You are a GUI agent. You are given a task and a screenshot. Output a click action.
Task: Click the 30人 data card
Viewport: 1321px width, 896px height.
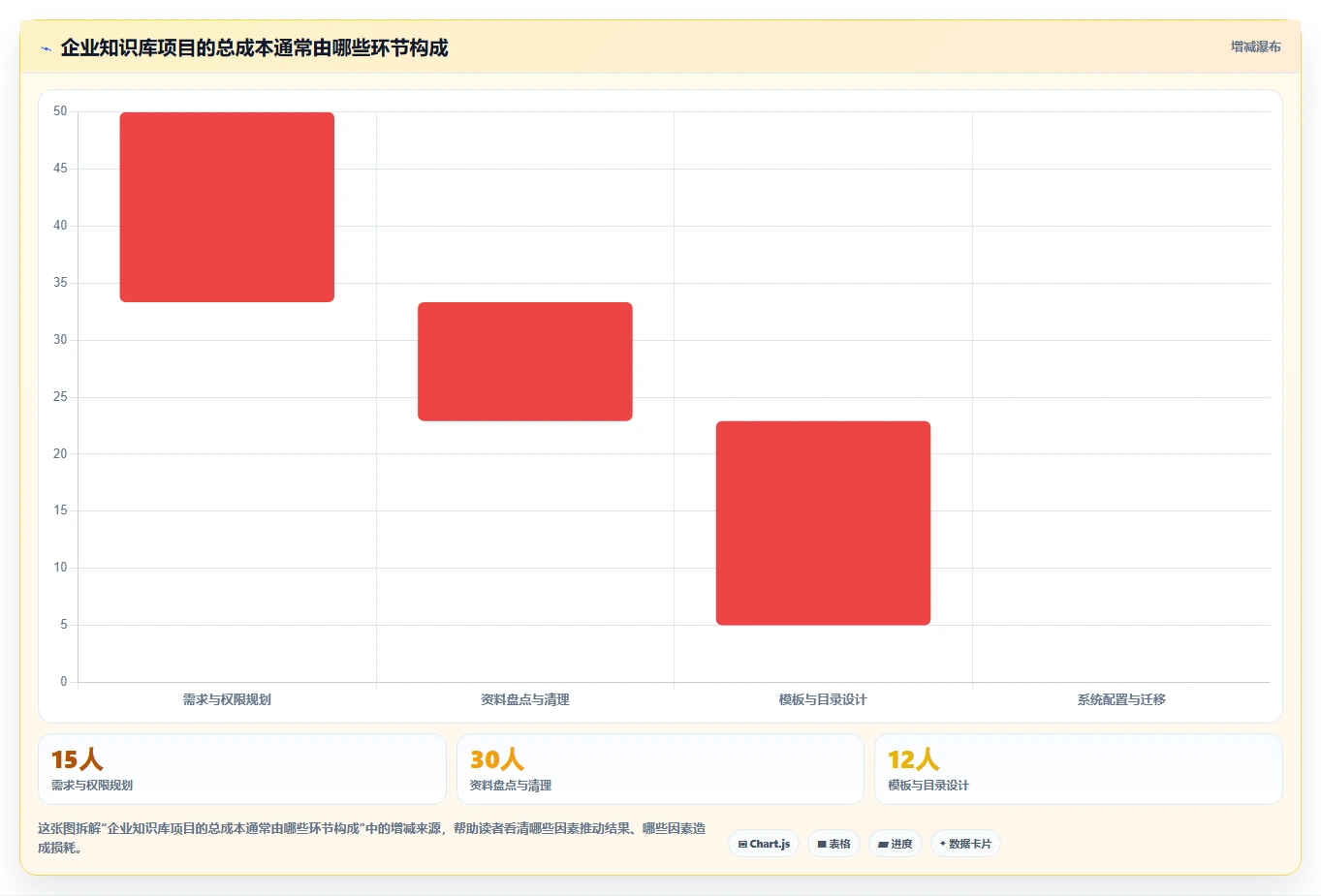[660, 769]
